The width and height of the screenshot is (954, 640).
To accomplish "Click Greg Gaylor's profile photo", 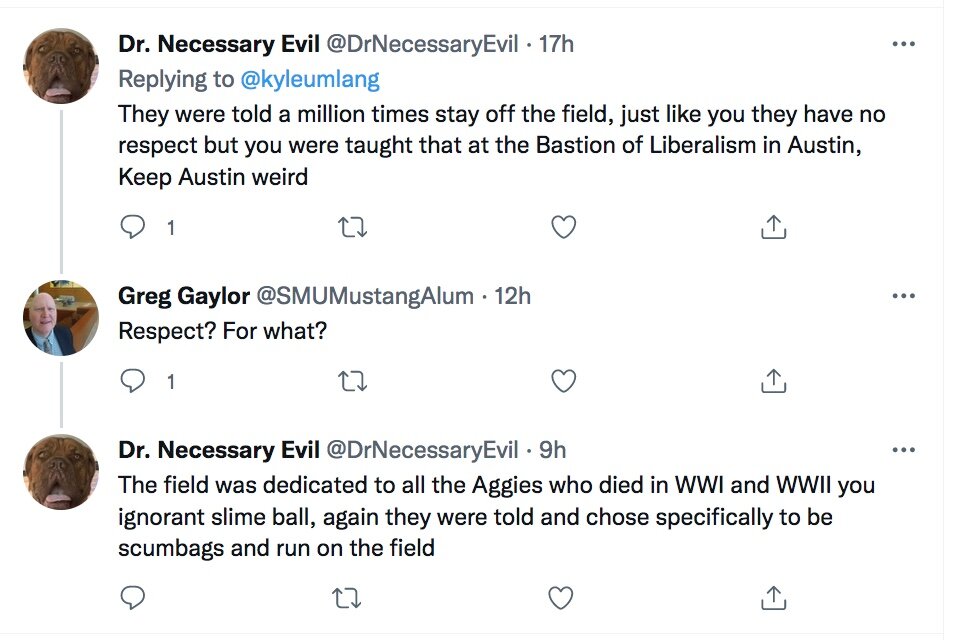I will pyautogui.click(x=61, y=318).
